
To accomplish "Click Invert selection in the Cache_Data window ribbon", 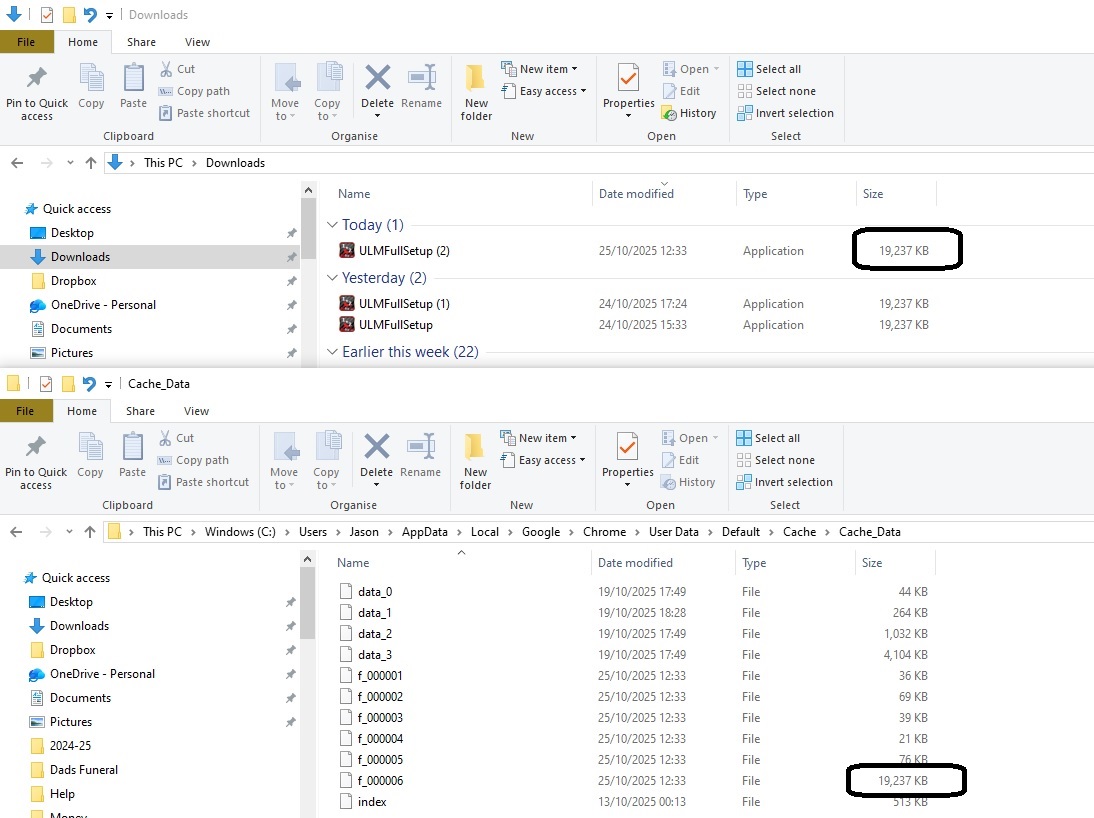I will click(793, 482).
